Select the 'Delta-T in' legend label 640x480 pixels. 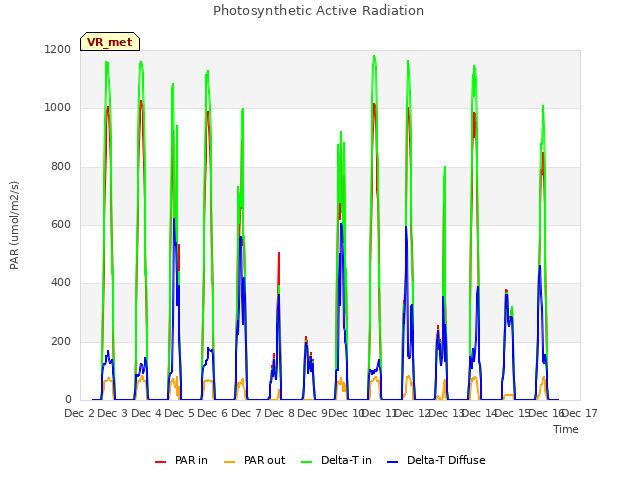click(346, 460)
